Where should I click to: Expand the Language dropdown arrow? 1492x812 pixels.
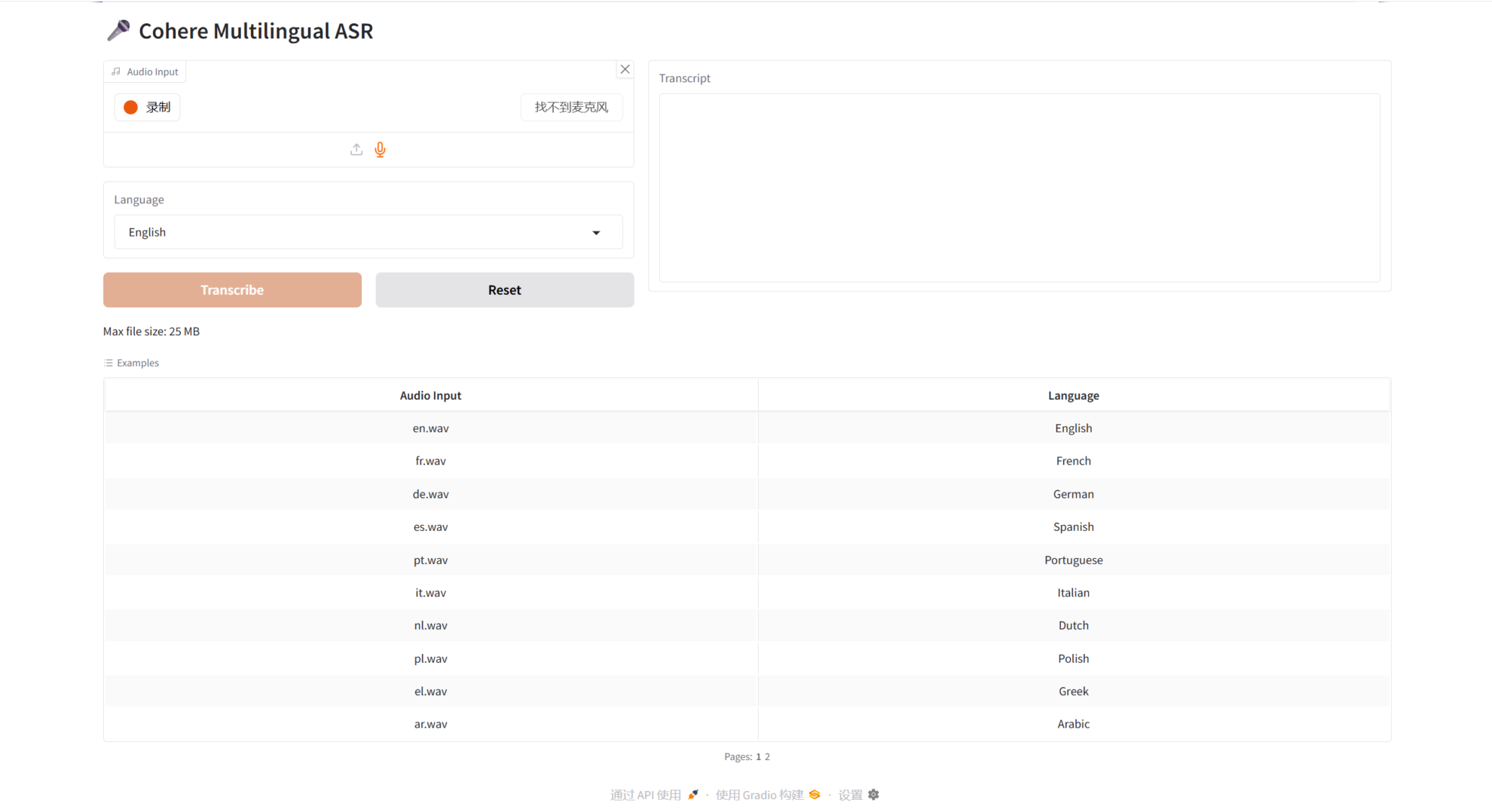[x=596, y=233]
